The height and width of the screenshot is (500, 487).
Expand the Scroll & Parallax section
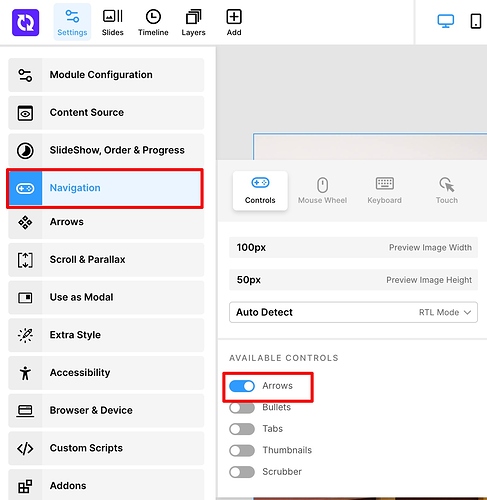pos(106,260)
